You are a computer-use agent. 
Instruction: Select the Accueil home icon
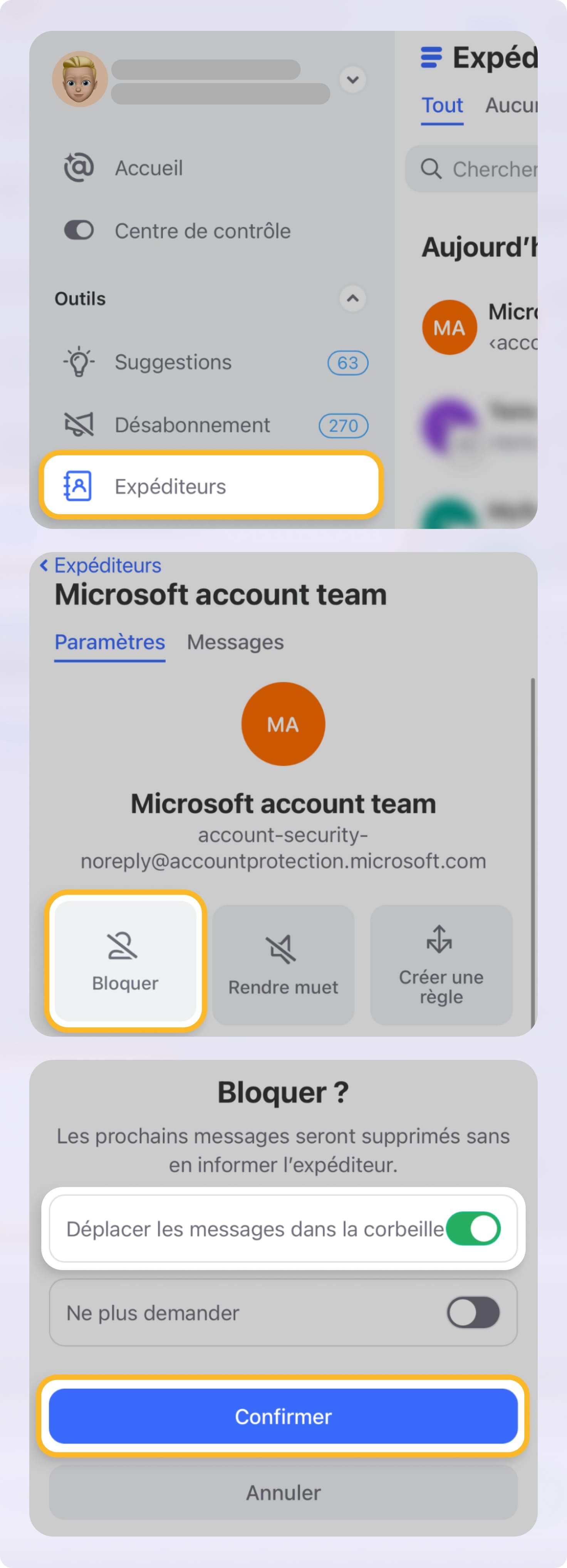click(x=78, y=168)
